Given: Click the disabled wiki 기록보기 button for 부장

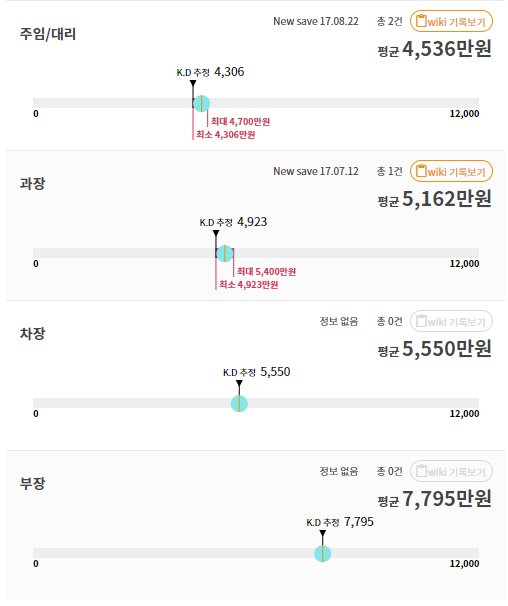Looking at the screenshot, I should coord(451,471).
